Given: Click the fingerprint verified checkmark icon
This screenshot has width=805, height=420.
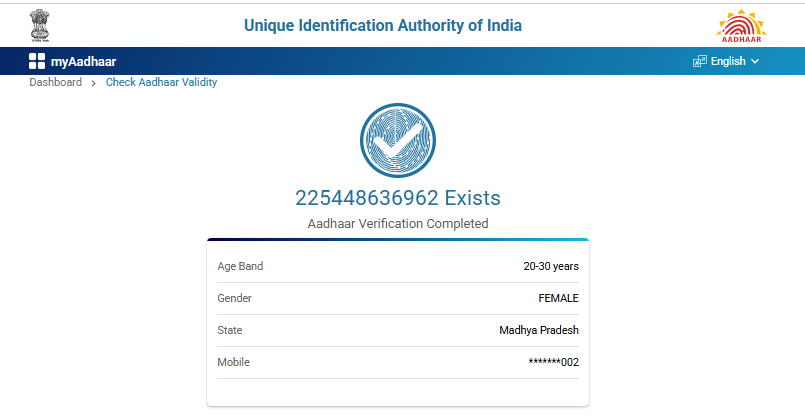Looking at the screenshot, I should coord(397,142).
